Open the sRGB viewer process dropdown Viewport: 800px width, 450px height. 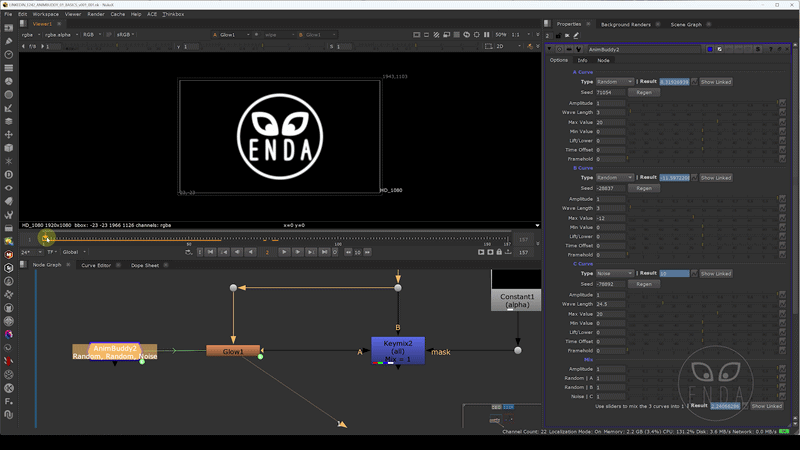[125, 35]
